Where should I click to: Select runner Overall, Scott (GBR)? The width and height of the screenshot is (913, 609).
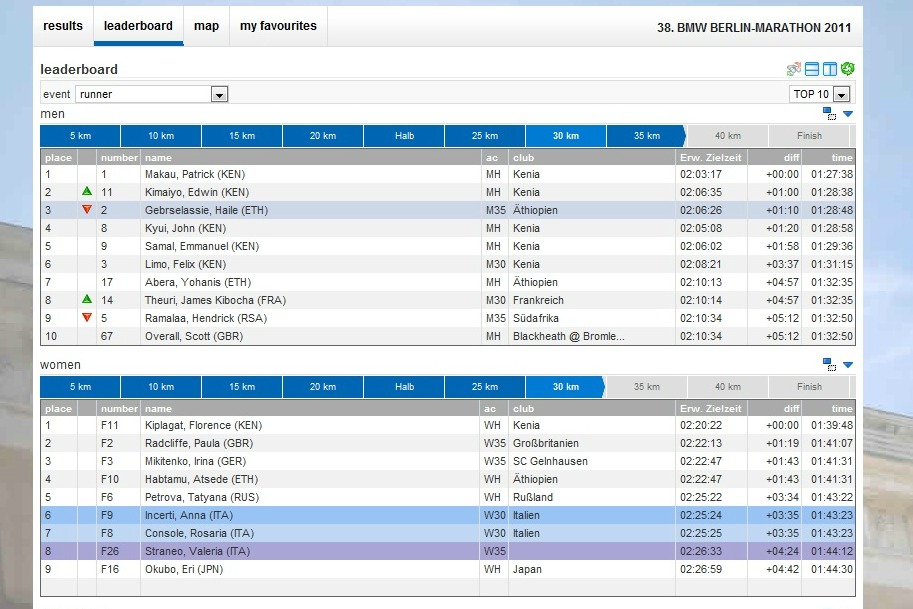click(x=448, y=336)
